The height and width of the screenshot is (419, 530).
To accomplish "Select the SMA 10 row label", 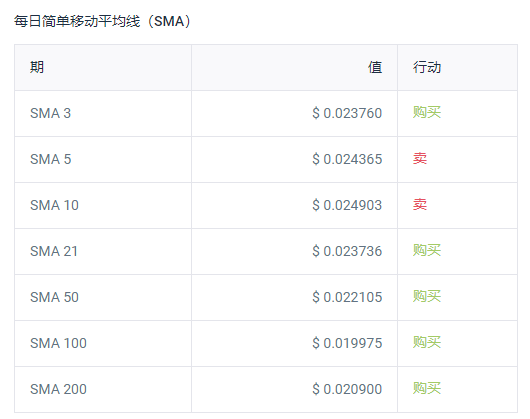I will (x=54, y=205).
